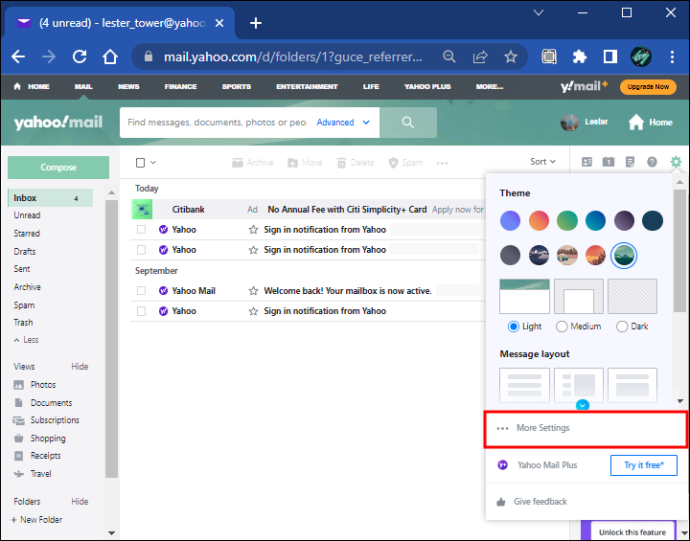
Task: Click the search messages input field
Action: [x=217, y=122]
